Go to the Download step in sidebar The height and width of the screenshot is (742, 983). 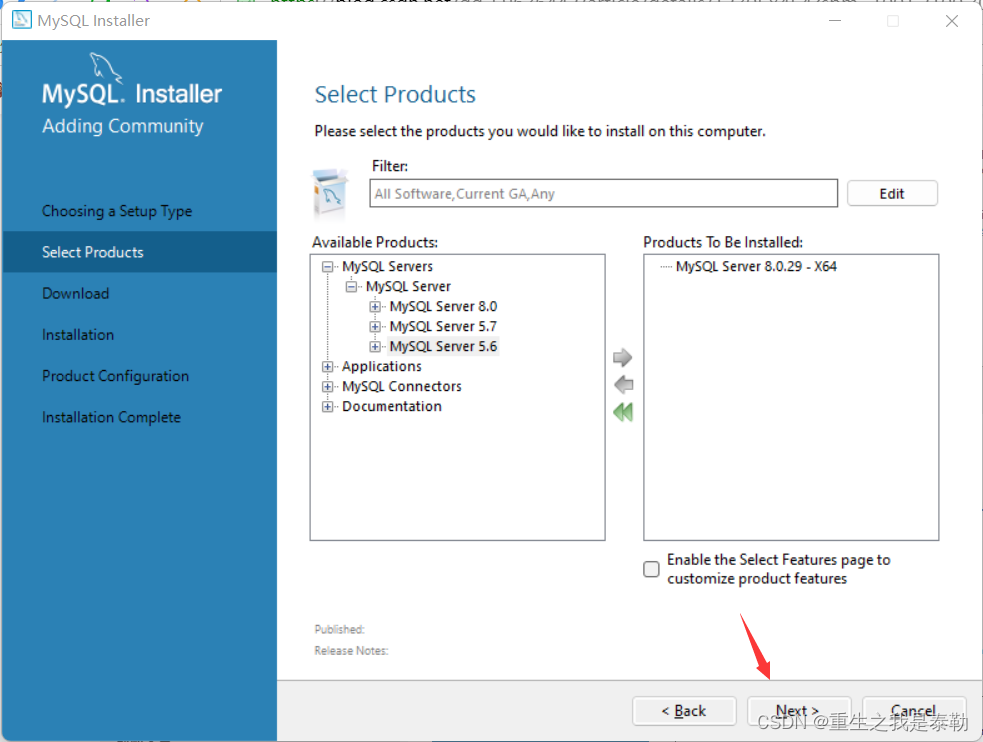(75, 293)
